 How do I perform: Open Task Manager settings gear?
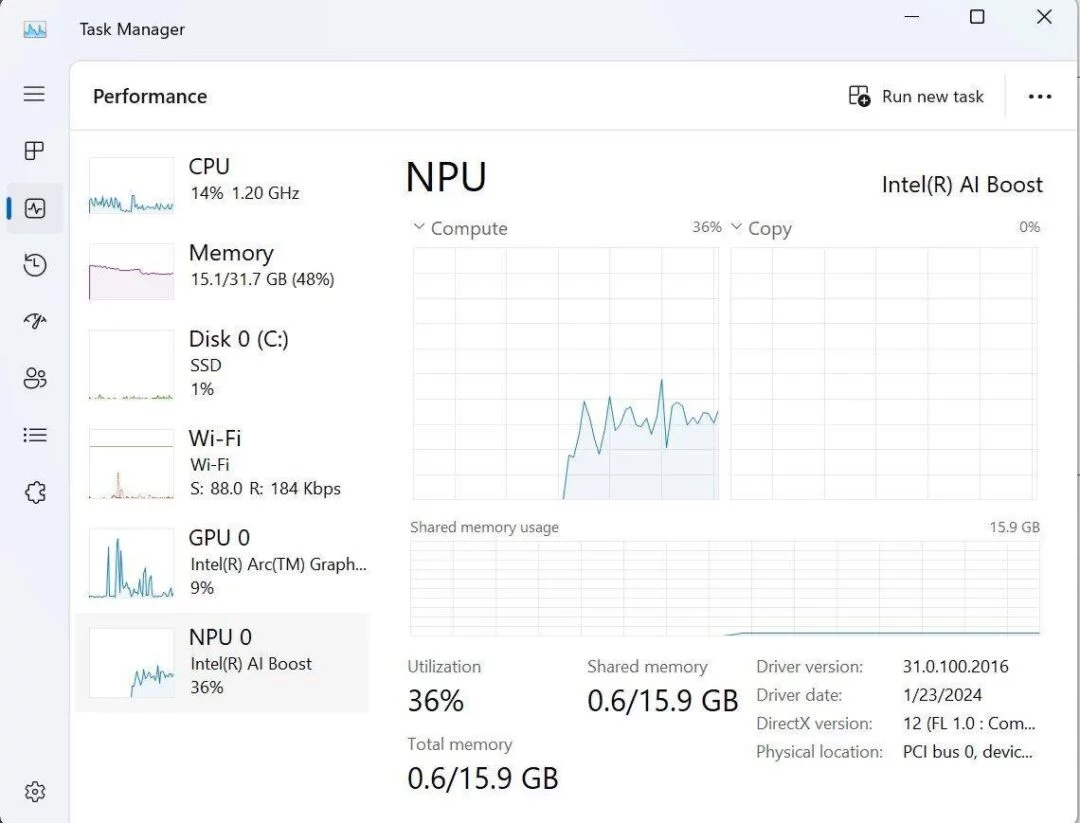click(x=33, y=790)
